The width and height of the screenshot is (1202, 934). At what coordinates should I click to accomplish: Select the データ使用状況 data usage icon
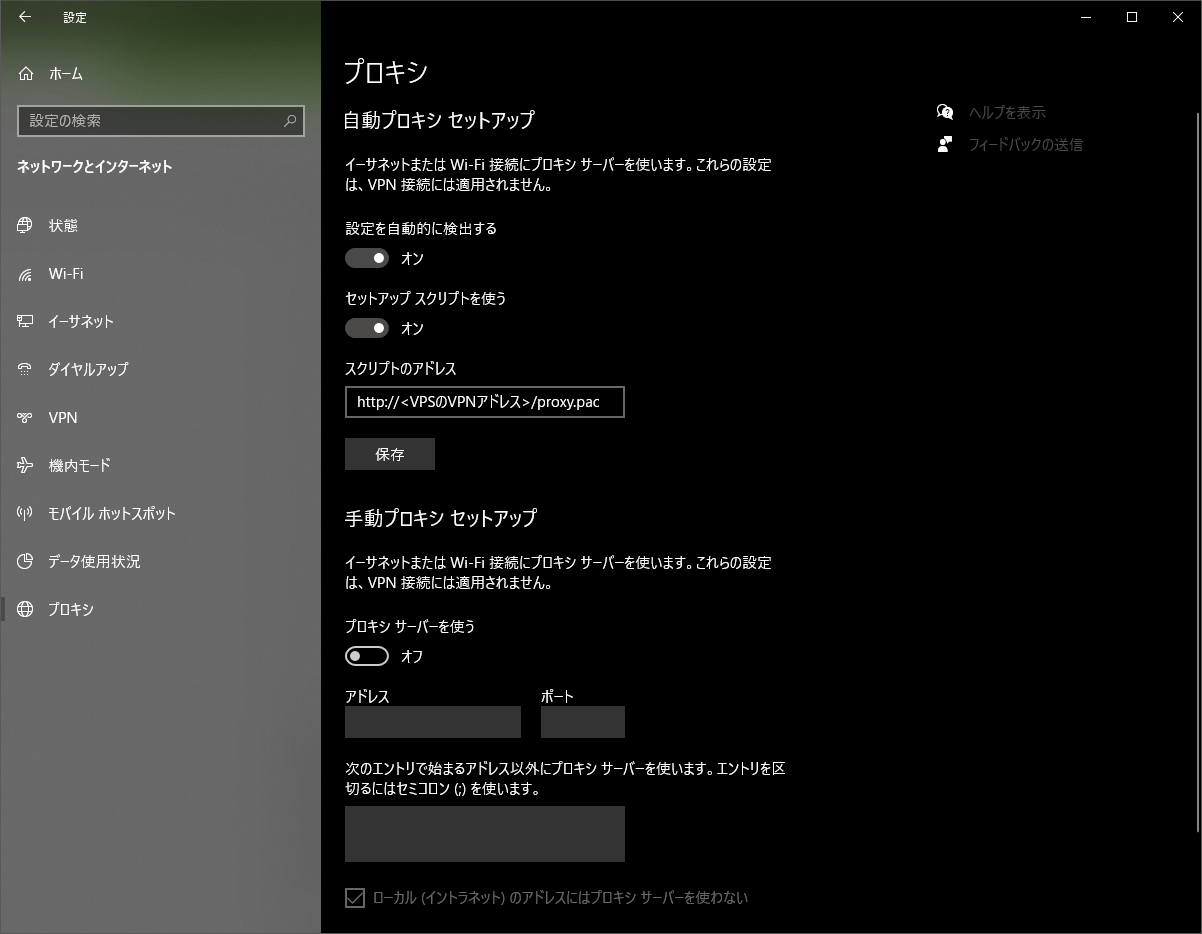click(x=24, y=561)
